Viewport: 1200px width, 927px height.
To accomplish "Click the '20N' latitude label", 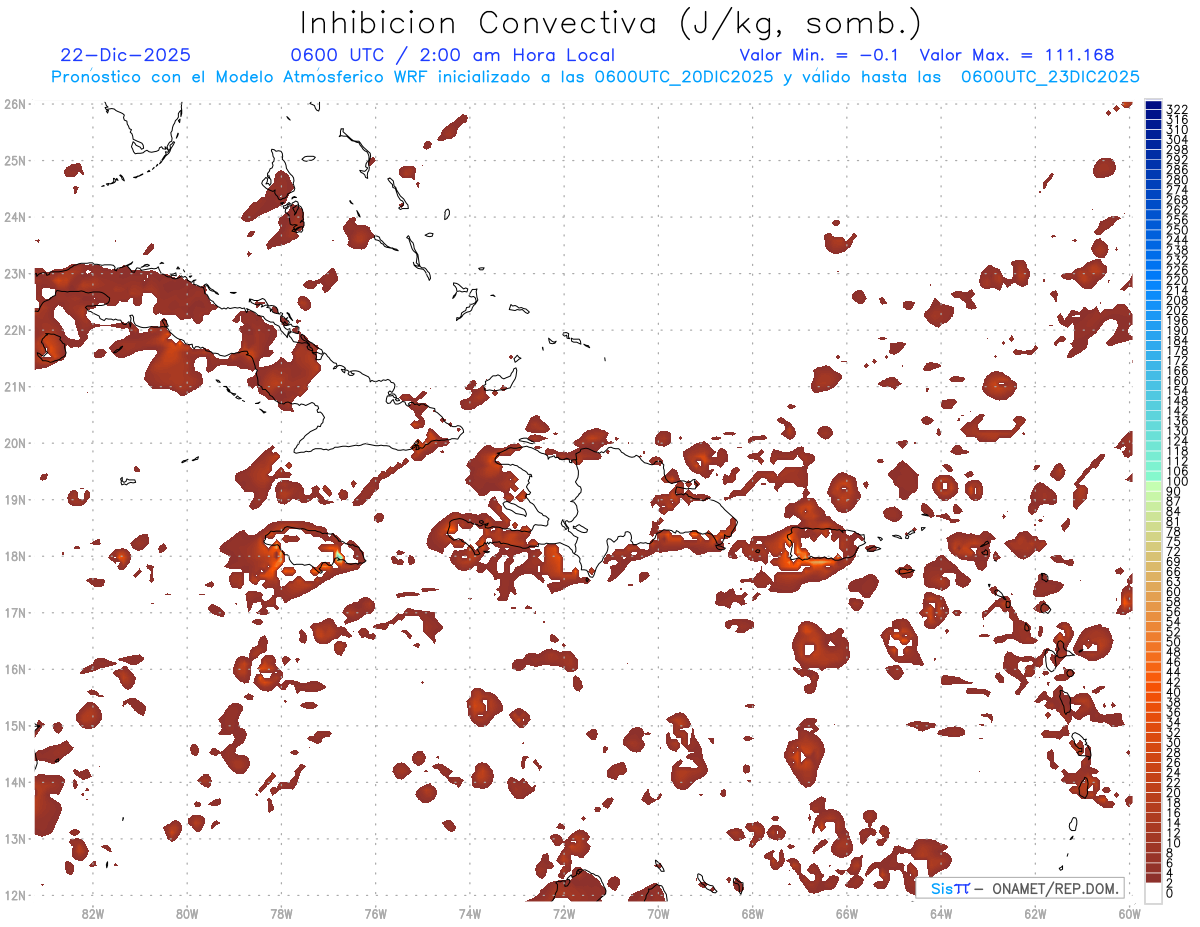I will pyautogui.click(x=15, y=443).
